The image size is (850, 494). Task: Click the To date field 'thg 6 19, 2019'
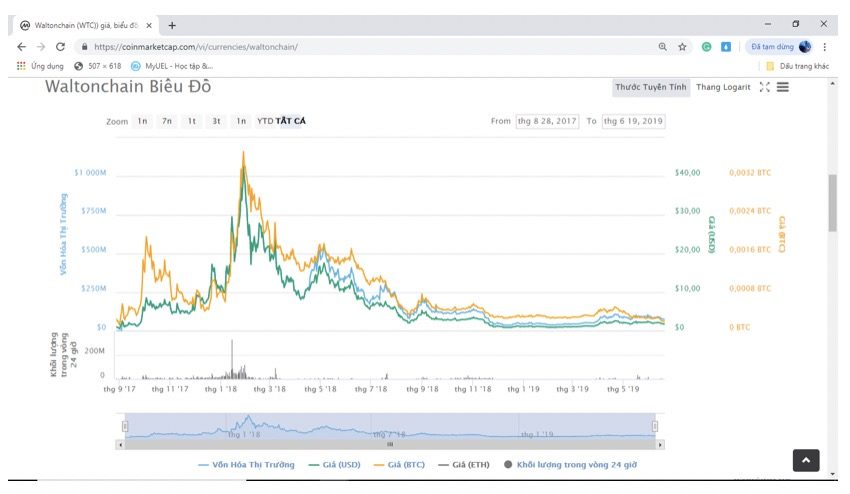633,121
